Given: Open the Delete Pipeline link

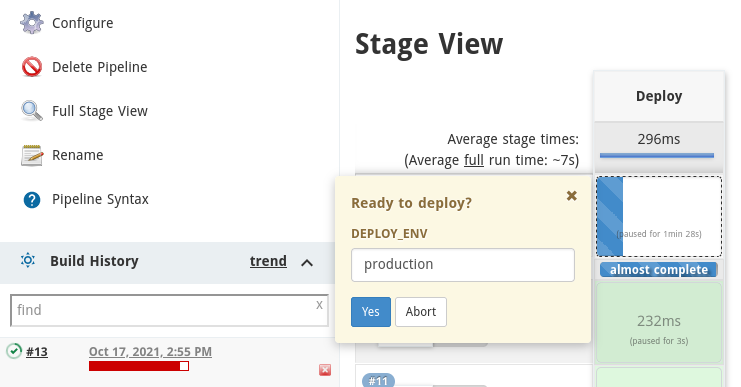Looking at the screenshot, I should pos(100,67).
